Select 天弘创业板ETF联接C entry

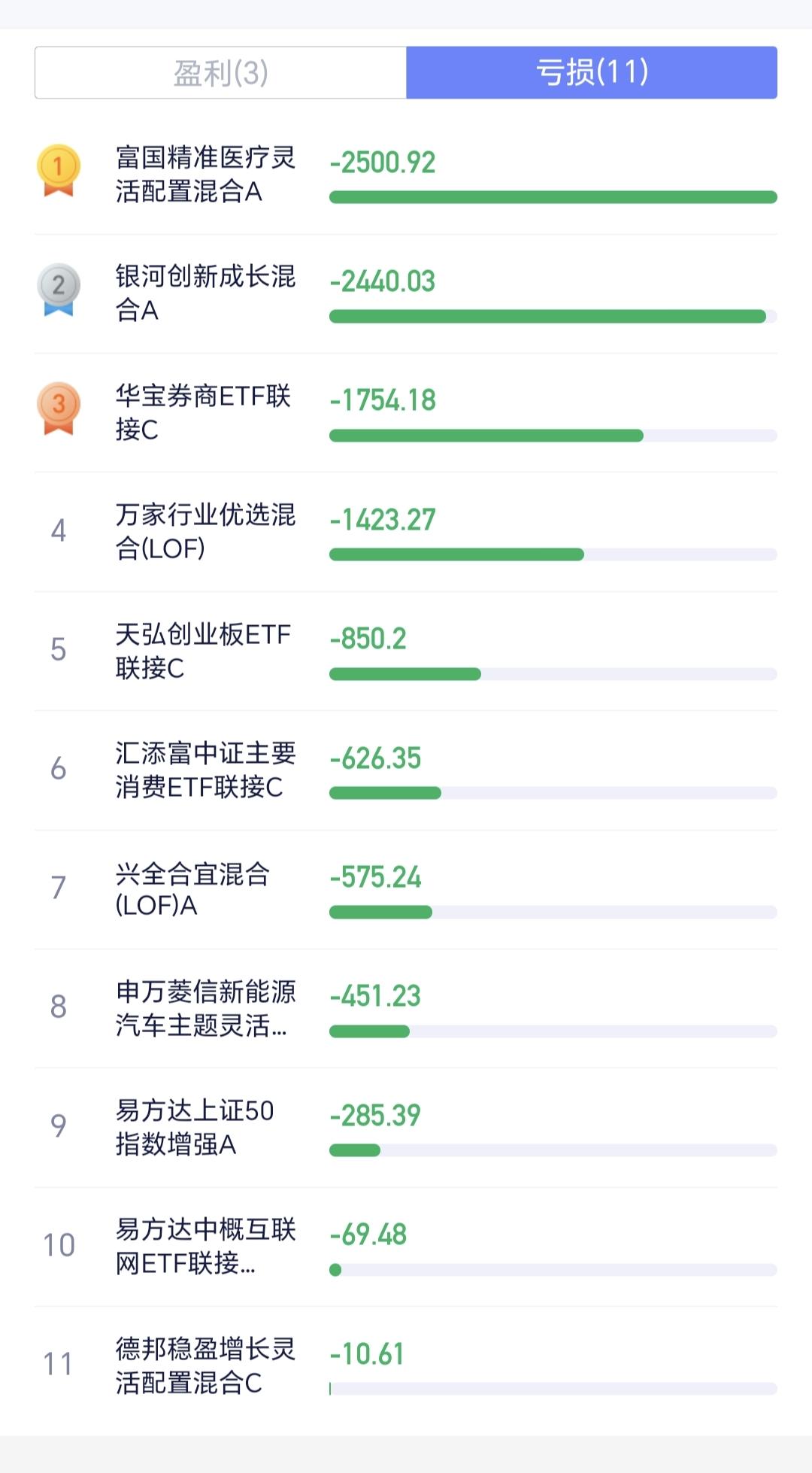203,651
